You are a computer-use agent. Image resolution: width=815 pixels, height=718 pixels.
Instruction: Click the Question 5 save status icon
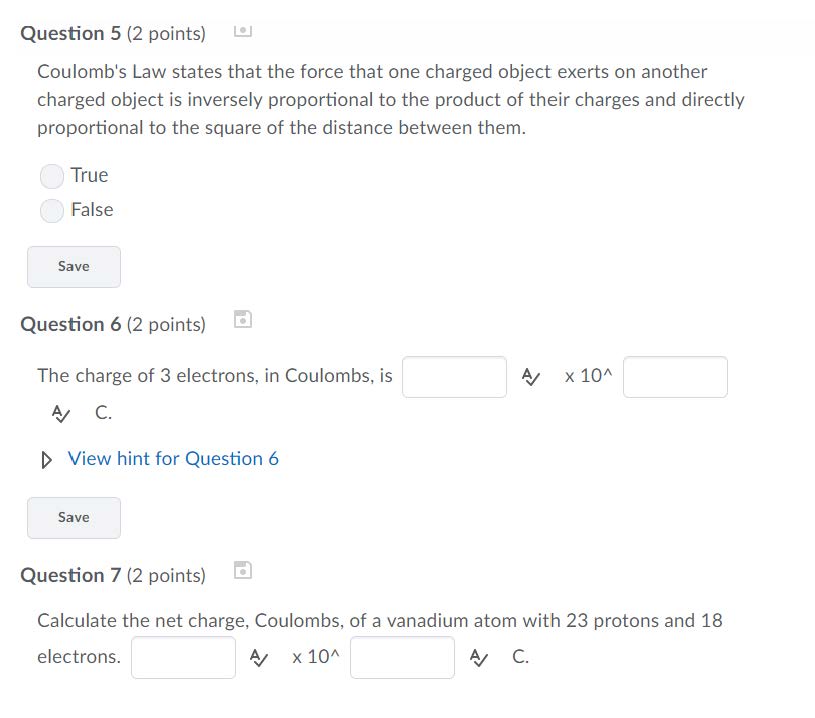coord(242,32)
